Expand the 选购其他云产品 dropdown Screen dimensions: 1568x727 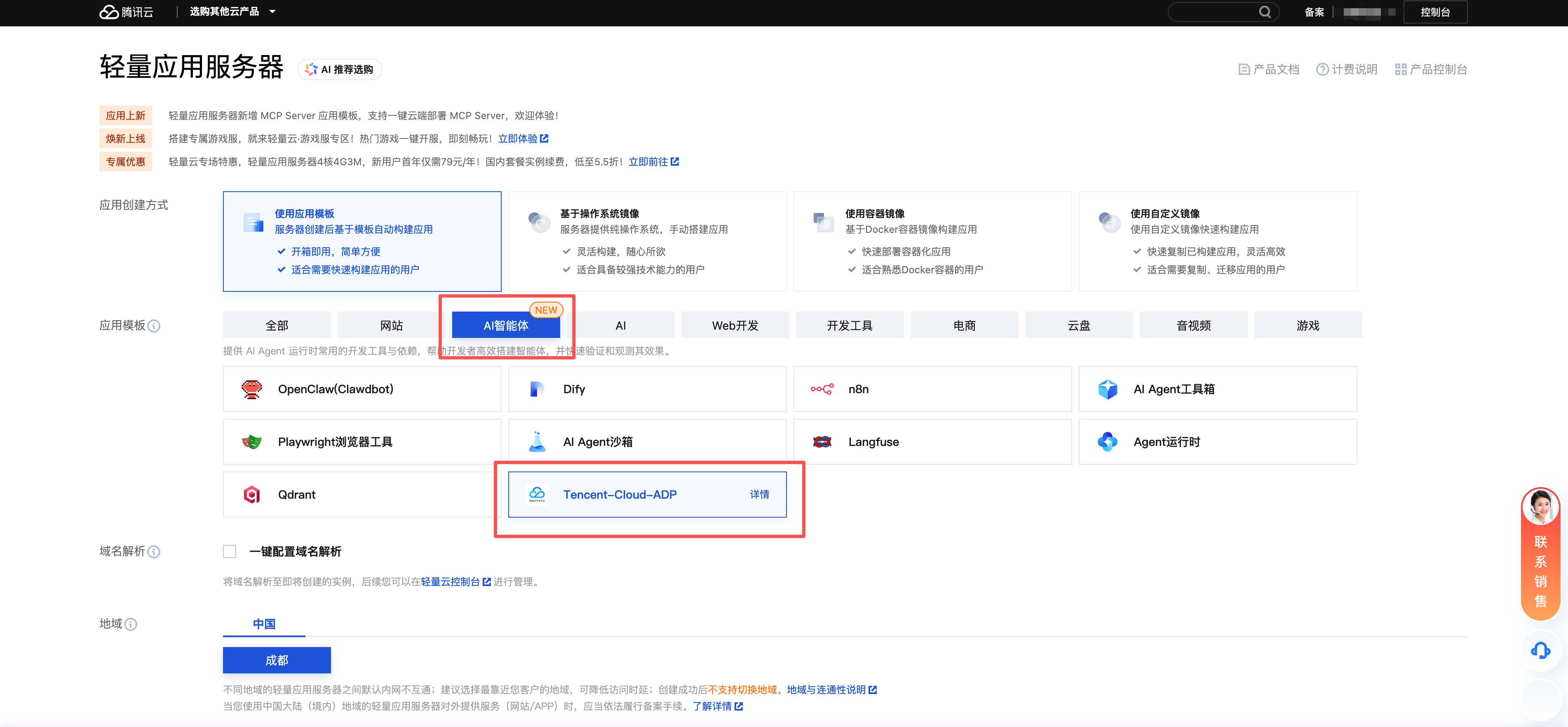tap(232, 12)
